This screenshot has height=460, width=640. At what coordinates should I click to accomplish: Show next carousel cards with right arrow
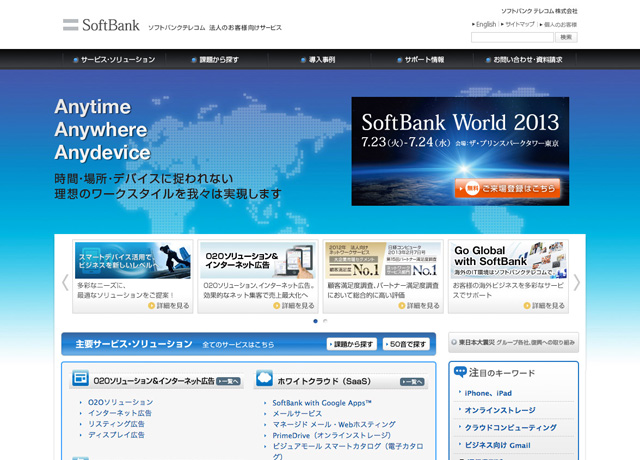point(576,282)
